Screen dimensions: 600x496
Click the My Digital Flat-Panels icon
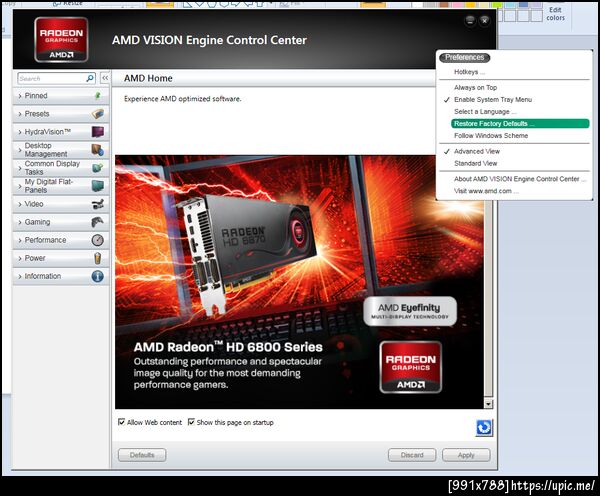point(98,186)
